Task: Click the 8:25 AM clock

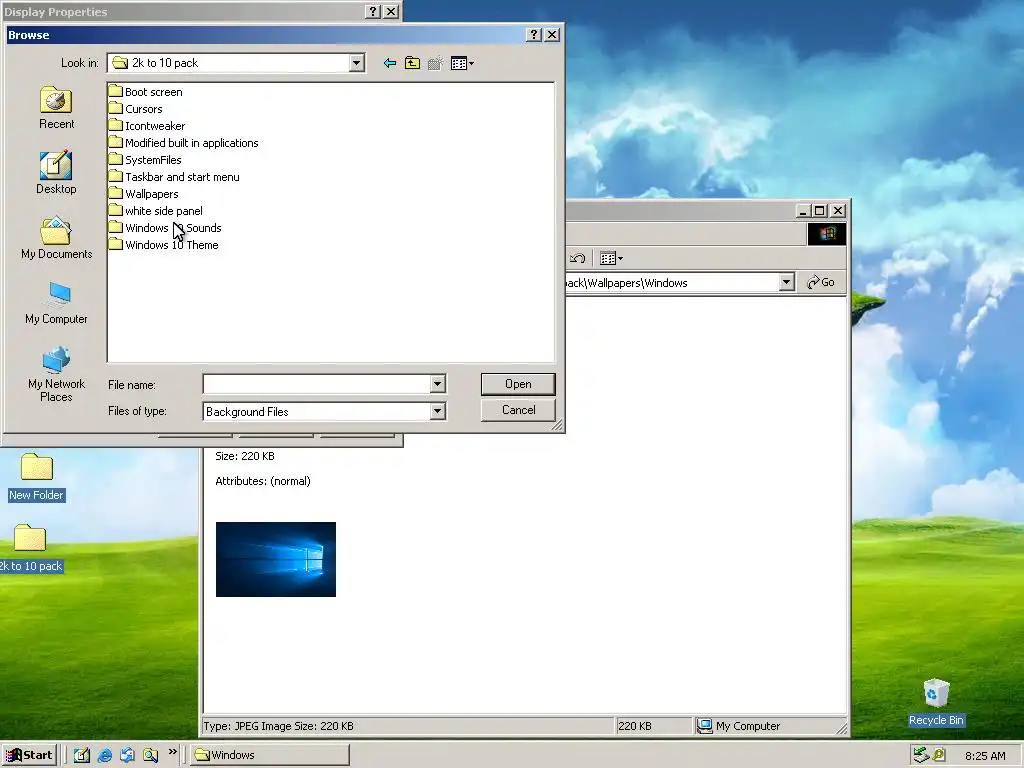Action: [985, 756]
